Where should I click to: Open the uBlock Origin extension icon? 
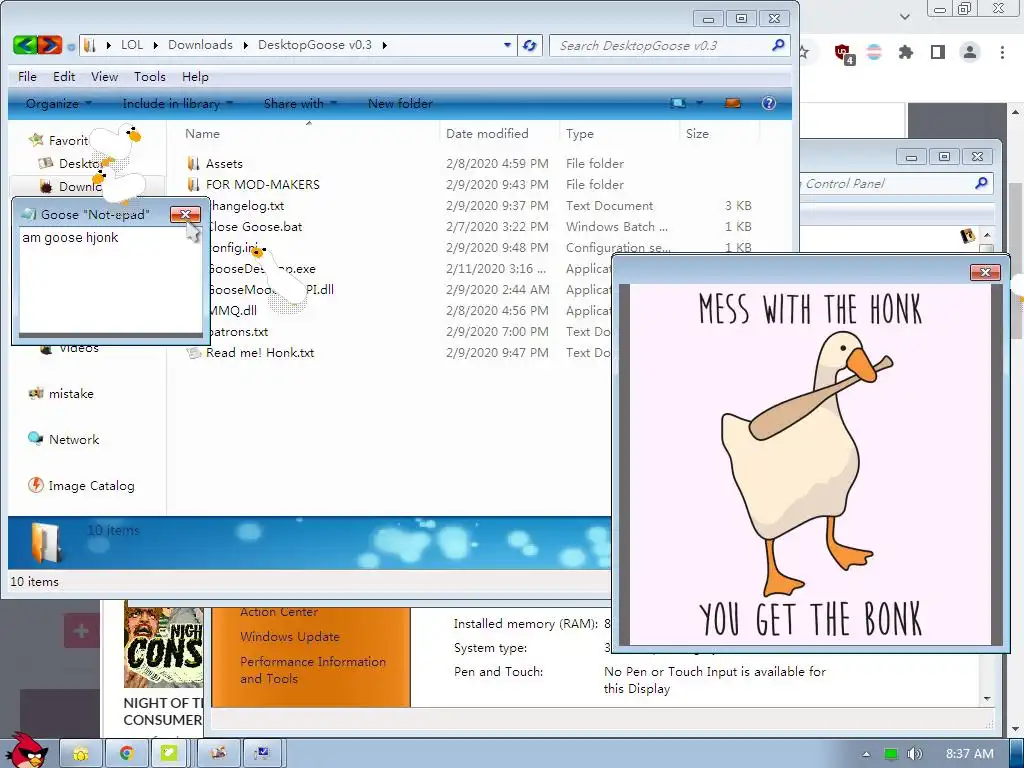[843, 53]
